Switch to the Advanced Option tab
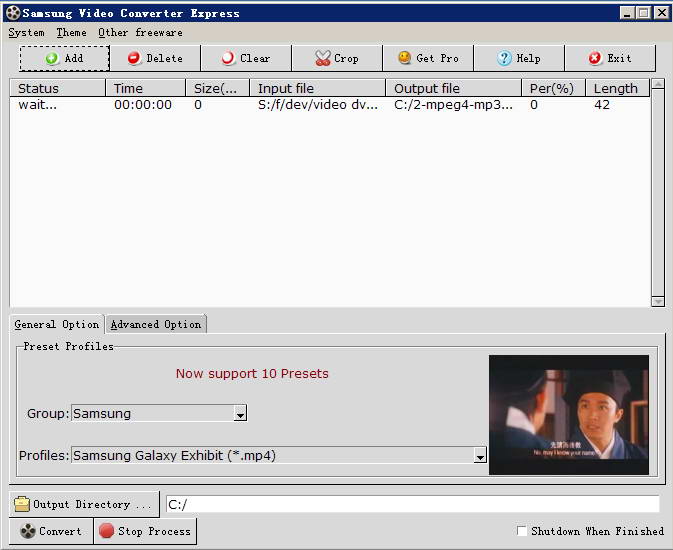This screenshot has height=550, width=673. coord(156,324)
